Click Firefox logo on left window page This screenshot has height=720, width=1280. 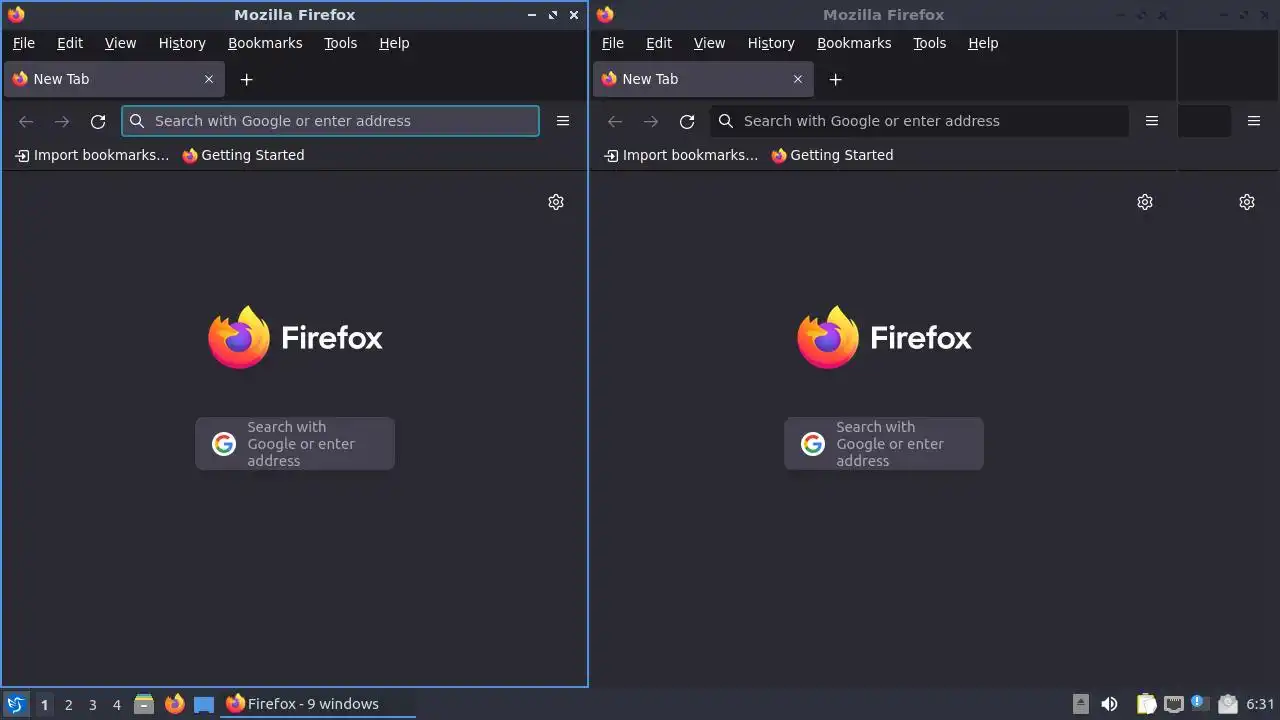pyautogui.click(x=295, y=338)
